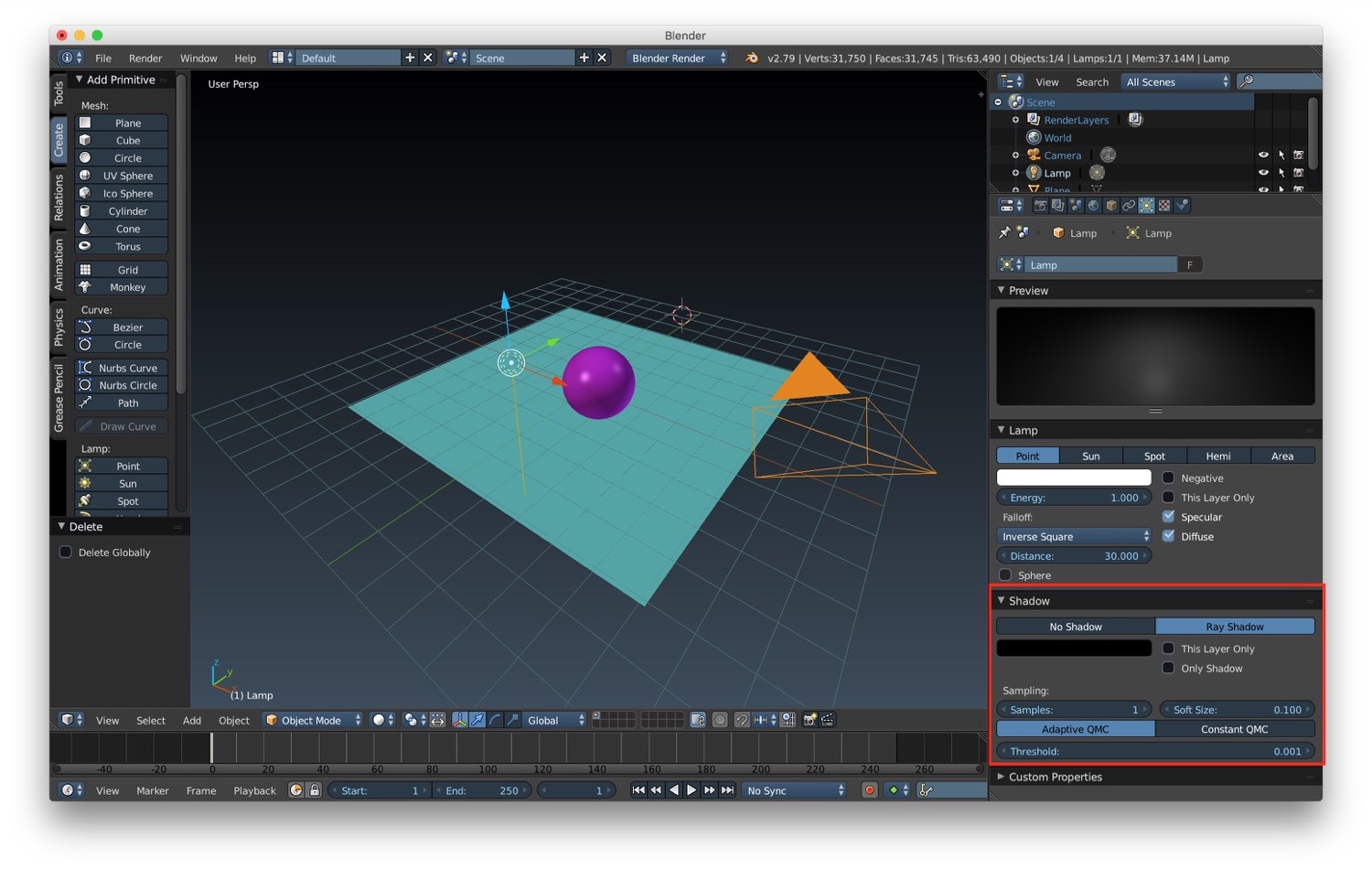The image size is (1372, 869).
Task: Toggle Shadow panel's This Layer Only checkbox
Action: 1168,648
